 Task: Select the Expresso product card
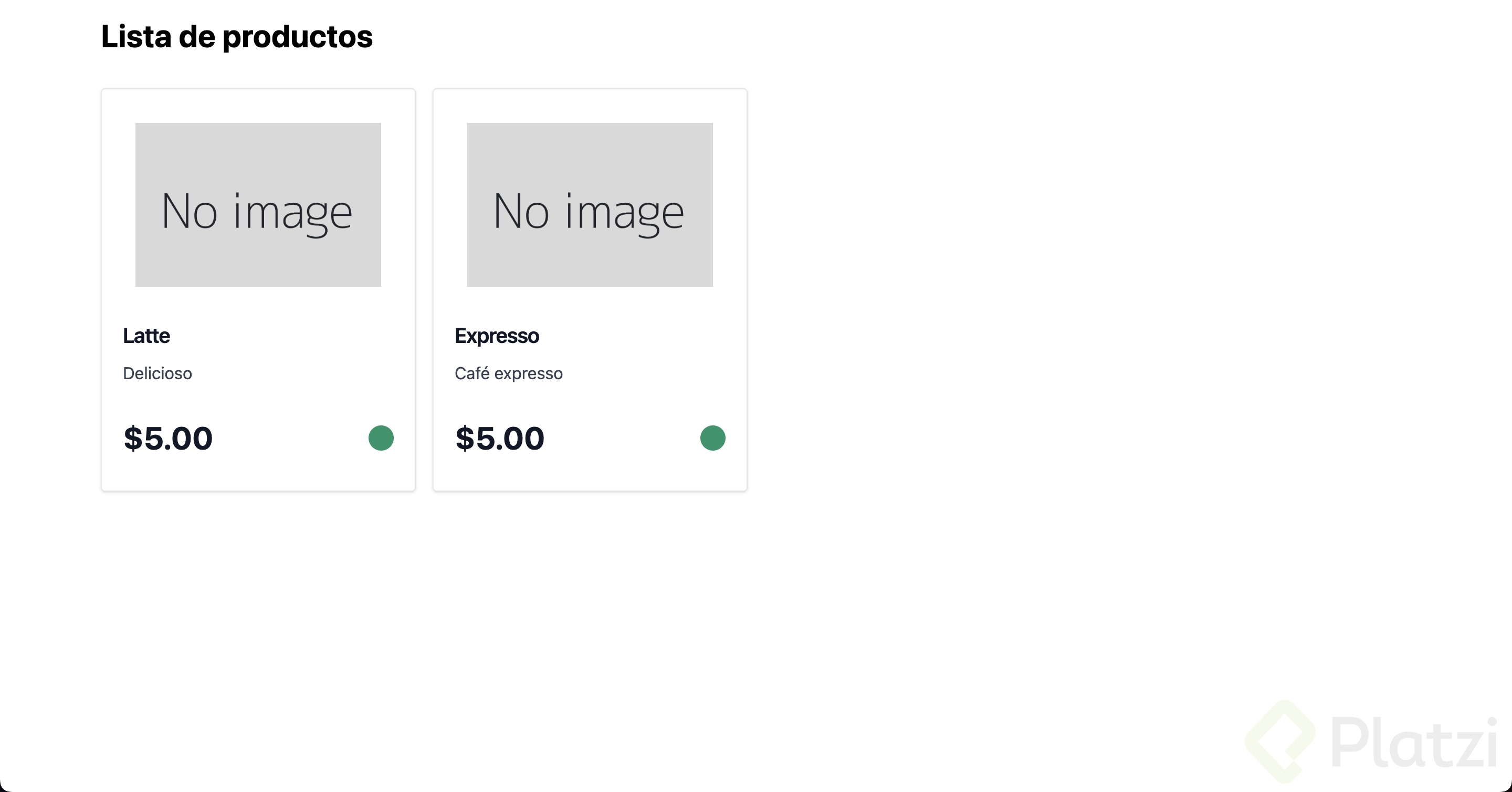[x=590, y=399]
